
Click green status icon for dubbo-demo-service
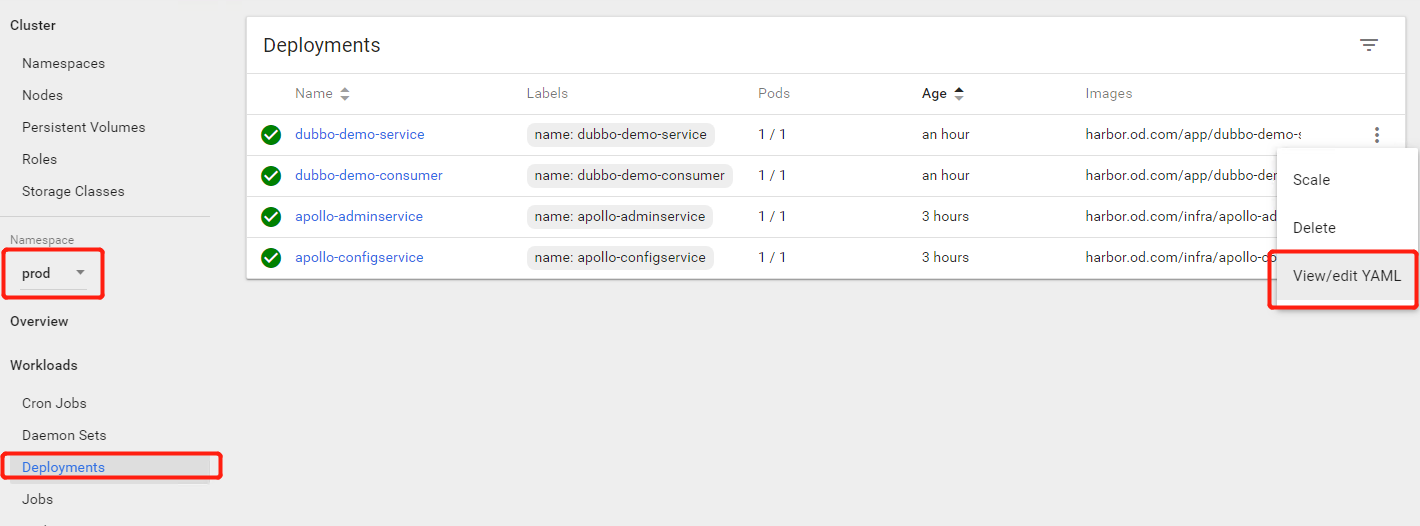tap(271, 135)
